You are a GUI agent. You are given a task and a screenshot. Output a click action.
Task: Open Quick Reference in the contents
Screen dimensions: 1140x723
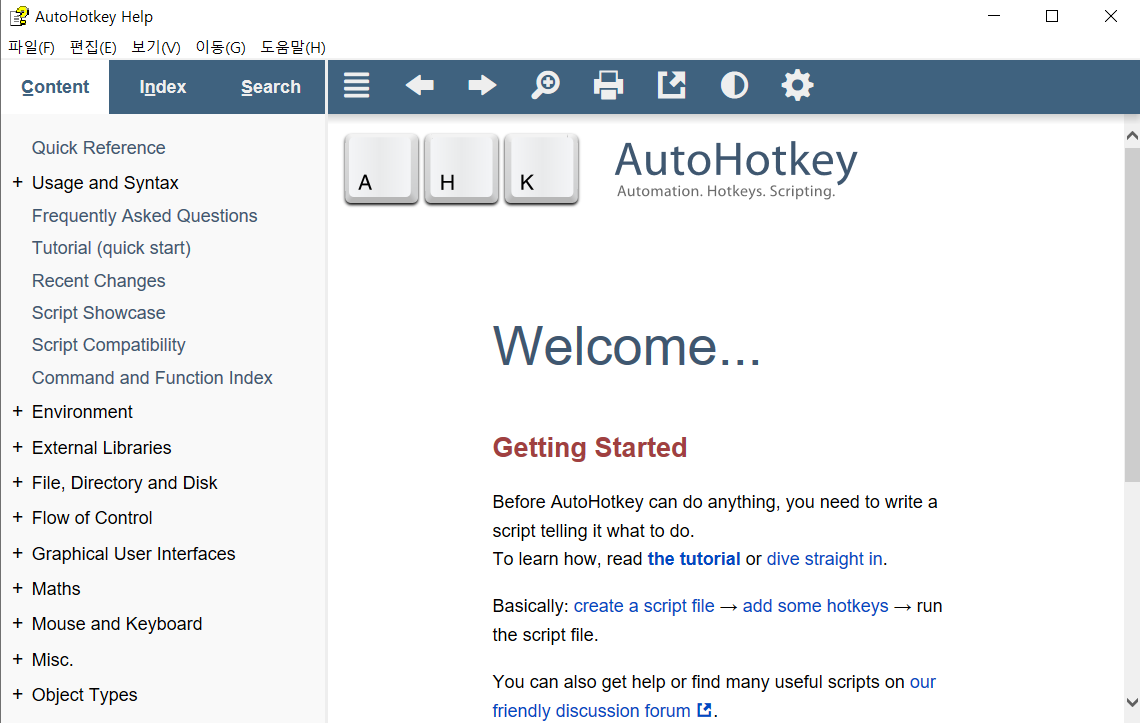pyautogui.click(x=98, y=148)
